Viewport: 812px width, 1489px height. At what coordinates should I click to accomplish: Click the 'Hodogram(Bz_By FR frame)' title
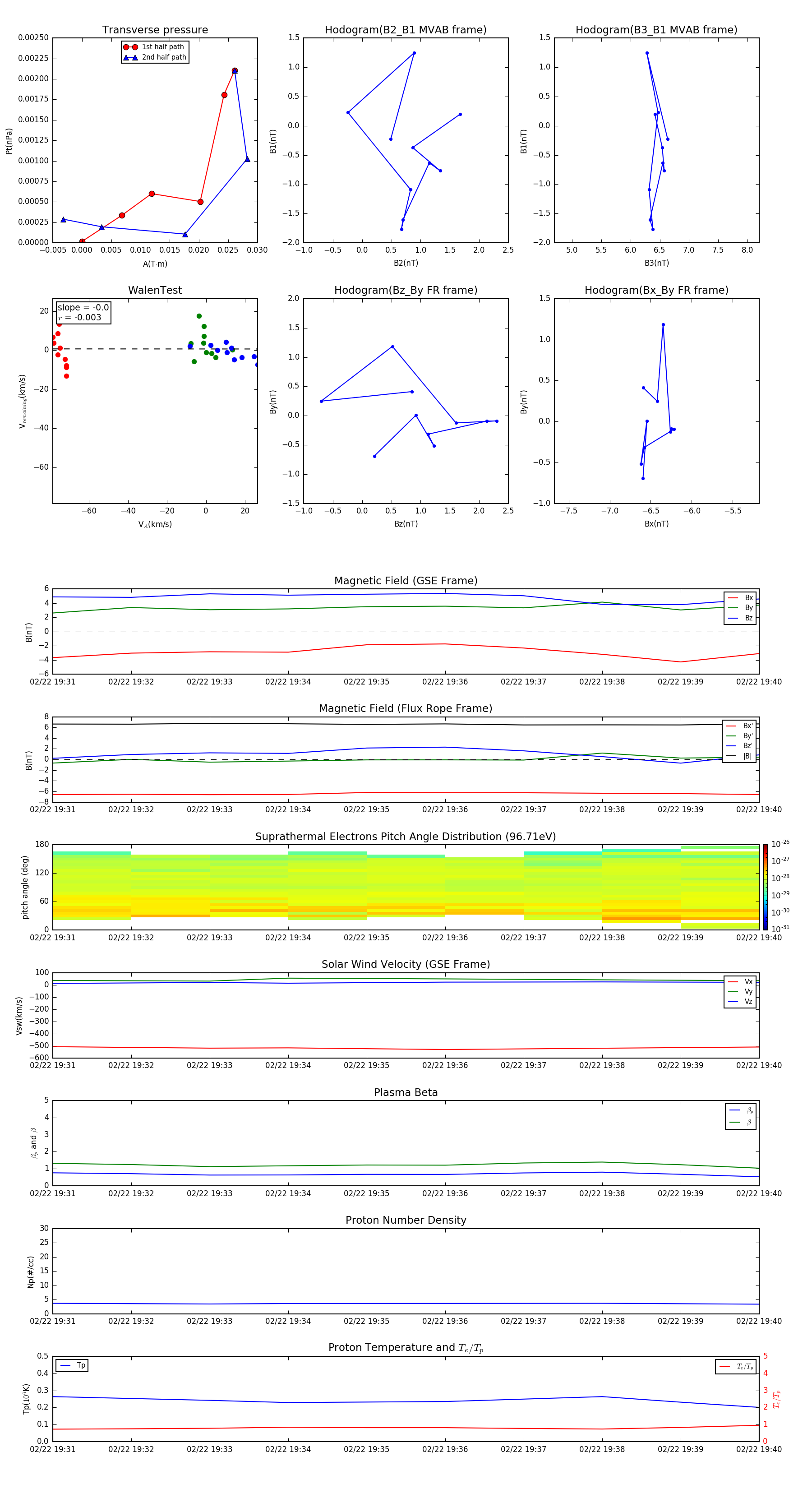point(406,290)
